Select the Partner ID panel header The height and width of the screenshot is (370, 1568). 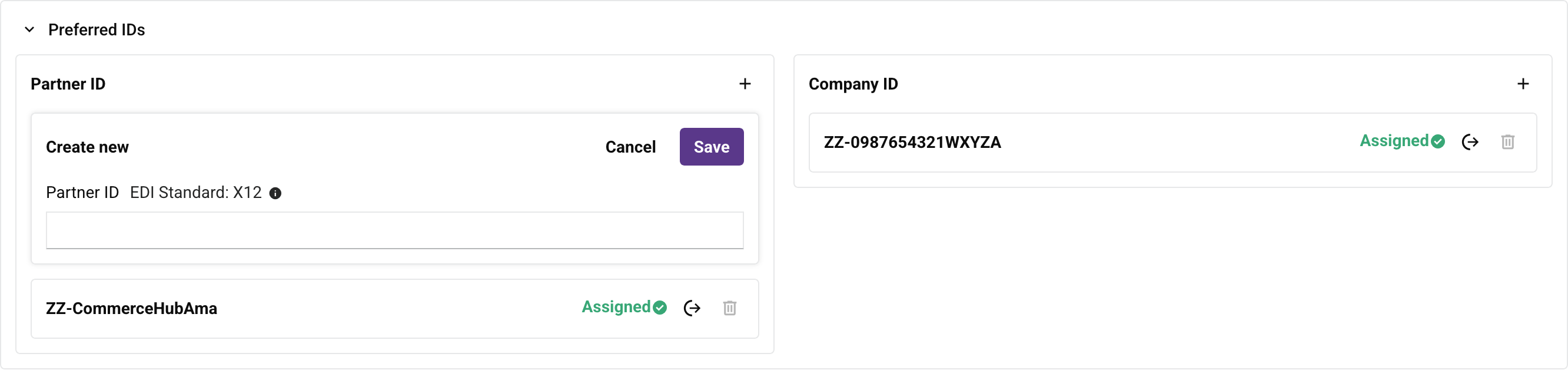(x=68, y=84)
